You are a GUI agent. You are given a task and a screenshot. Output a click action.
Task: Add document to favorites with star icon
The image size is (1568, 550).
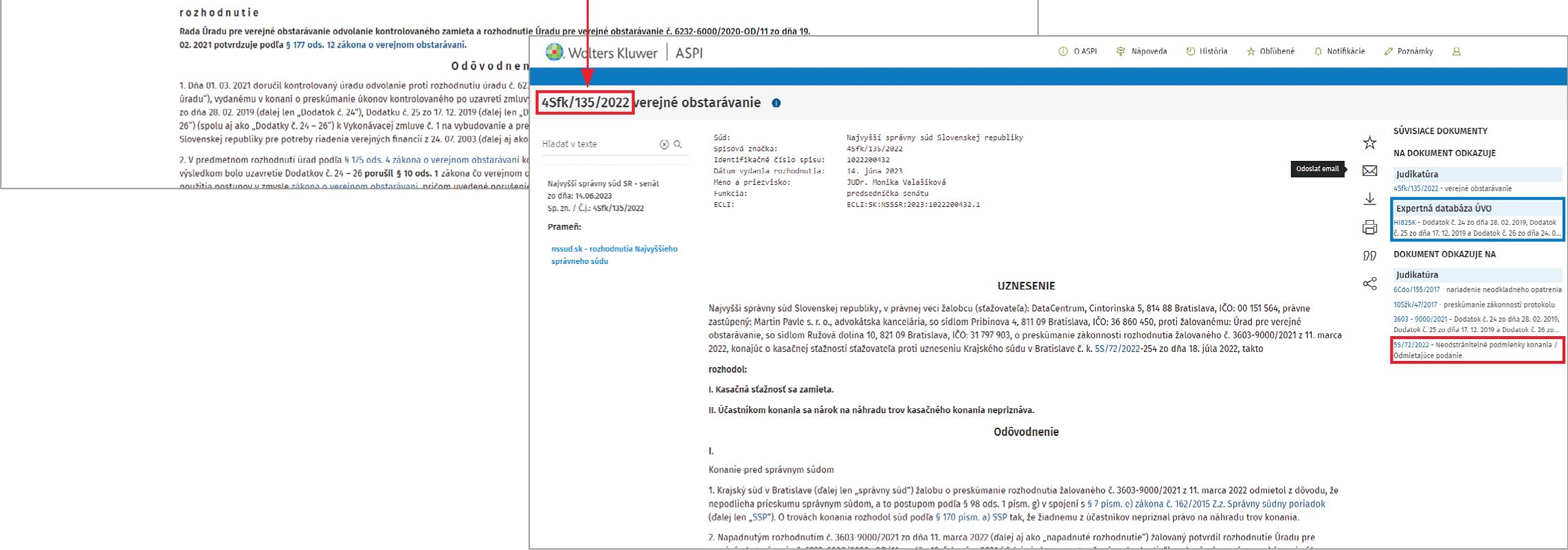click(1369, 142)
